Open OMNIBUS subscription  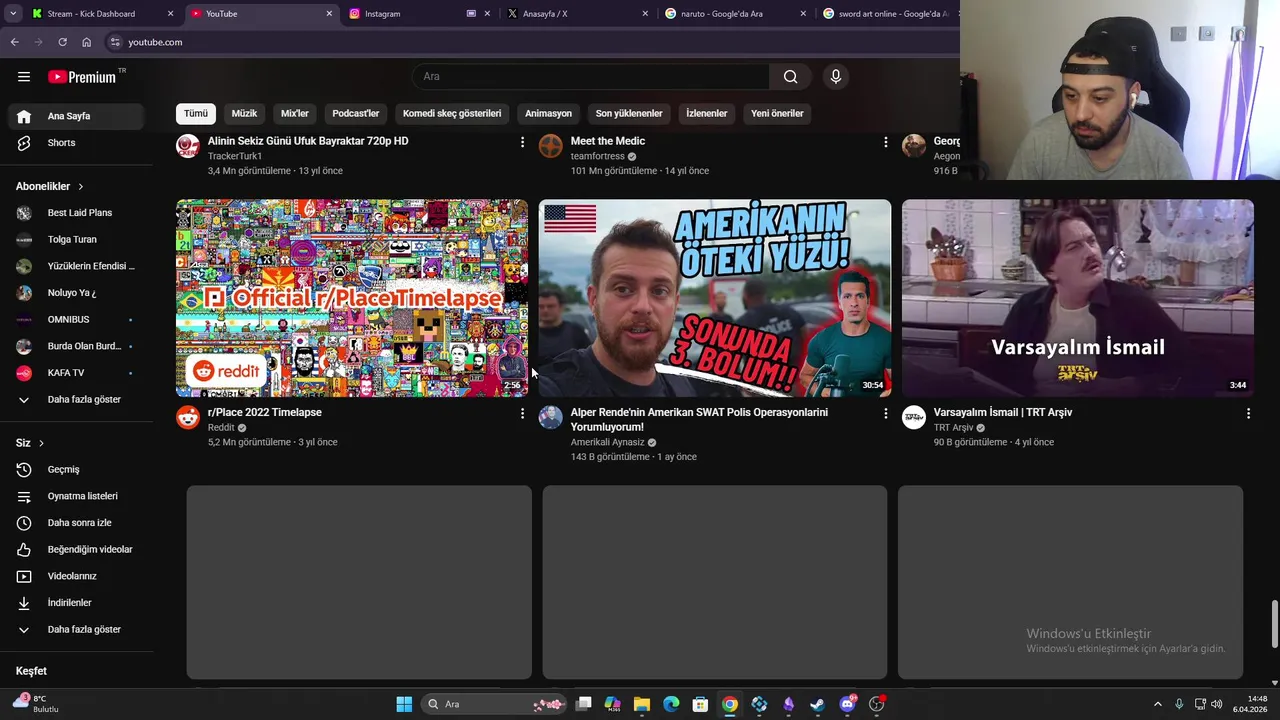click(77, 320)
